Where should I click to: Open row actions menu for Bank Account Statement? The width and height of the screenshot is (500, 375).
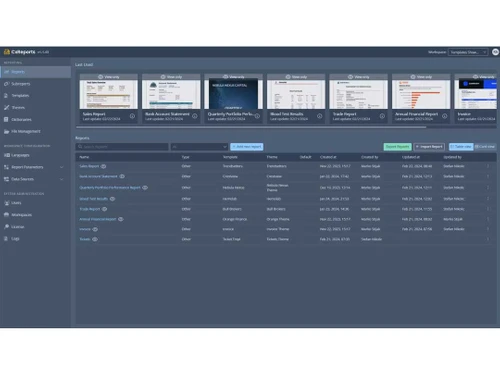click(488, 176)
